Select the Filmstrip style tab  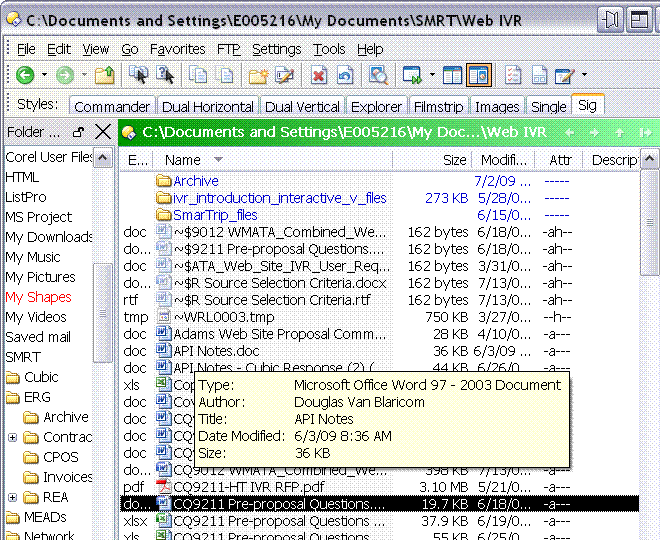click(x=440, y=106)
